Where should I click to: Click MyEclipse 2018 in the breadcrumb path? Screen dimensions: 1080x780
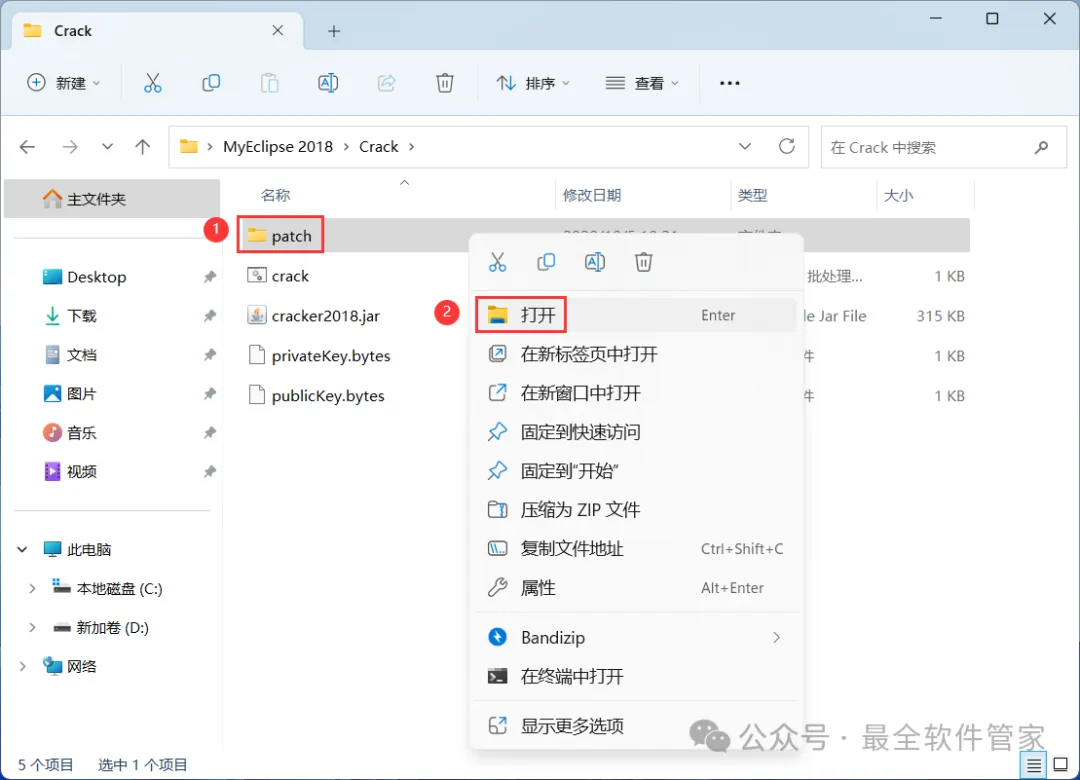[278, 147]
